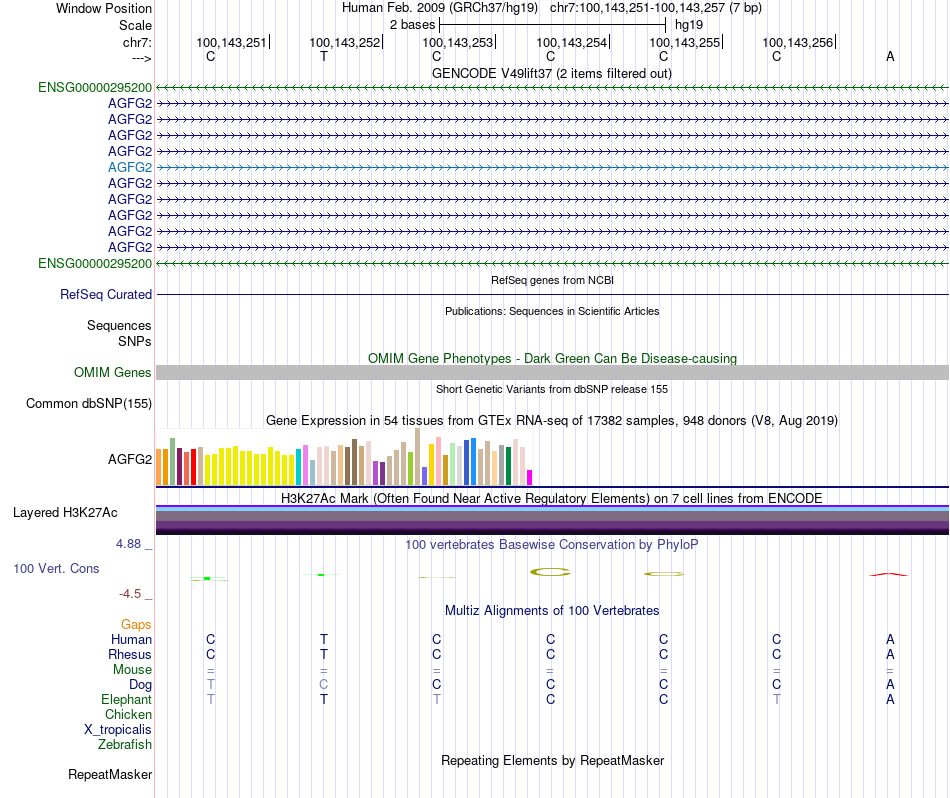Click position marker 100,143,251
950x798 pixels.
tap(231, 42)
